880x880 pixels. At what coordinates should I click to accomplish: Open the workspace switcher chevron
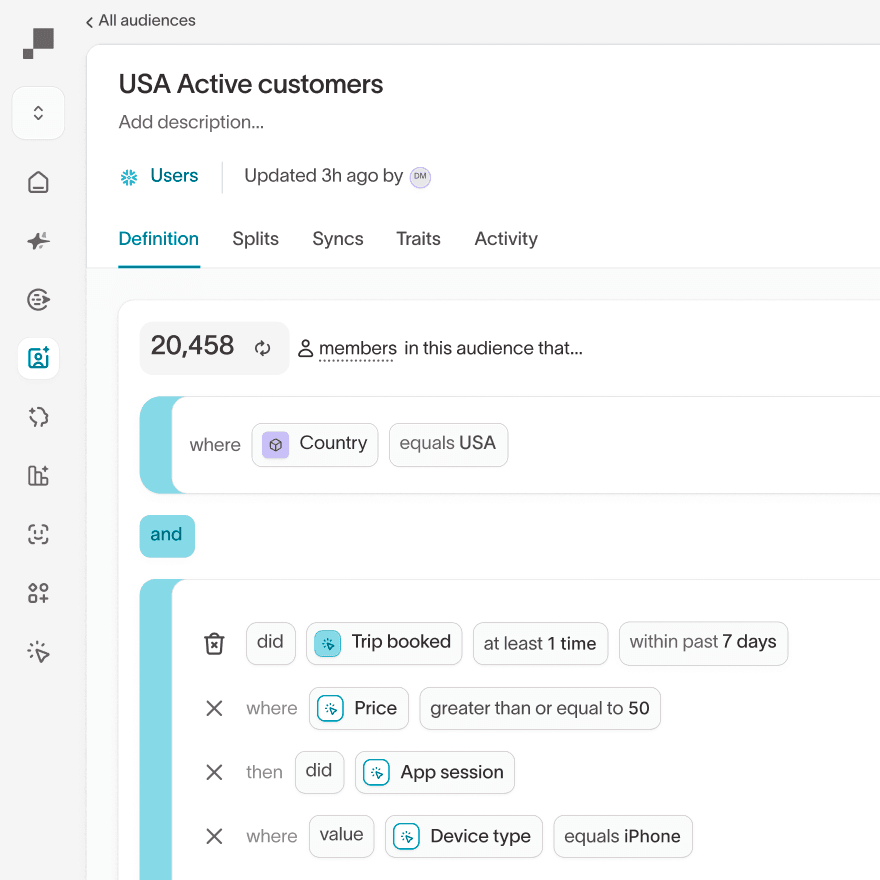click(38, 113)
